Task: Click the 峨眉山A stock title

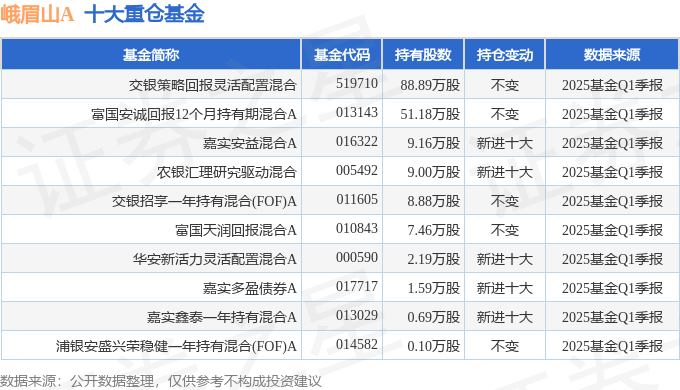Action: point(37,14)
